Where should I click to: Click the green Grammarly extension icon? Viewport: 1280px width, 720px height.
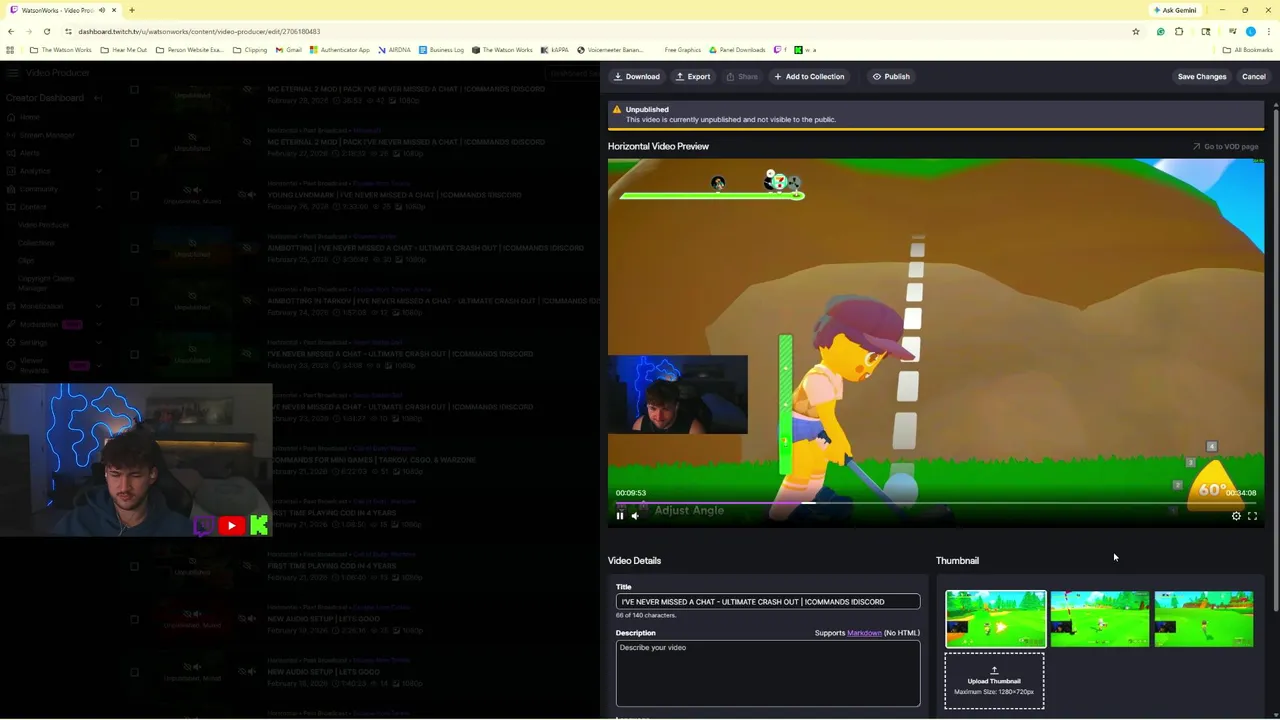(x=1160, y=31)
